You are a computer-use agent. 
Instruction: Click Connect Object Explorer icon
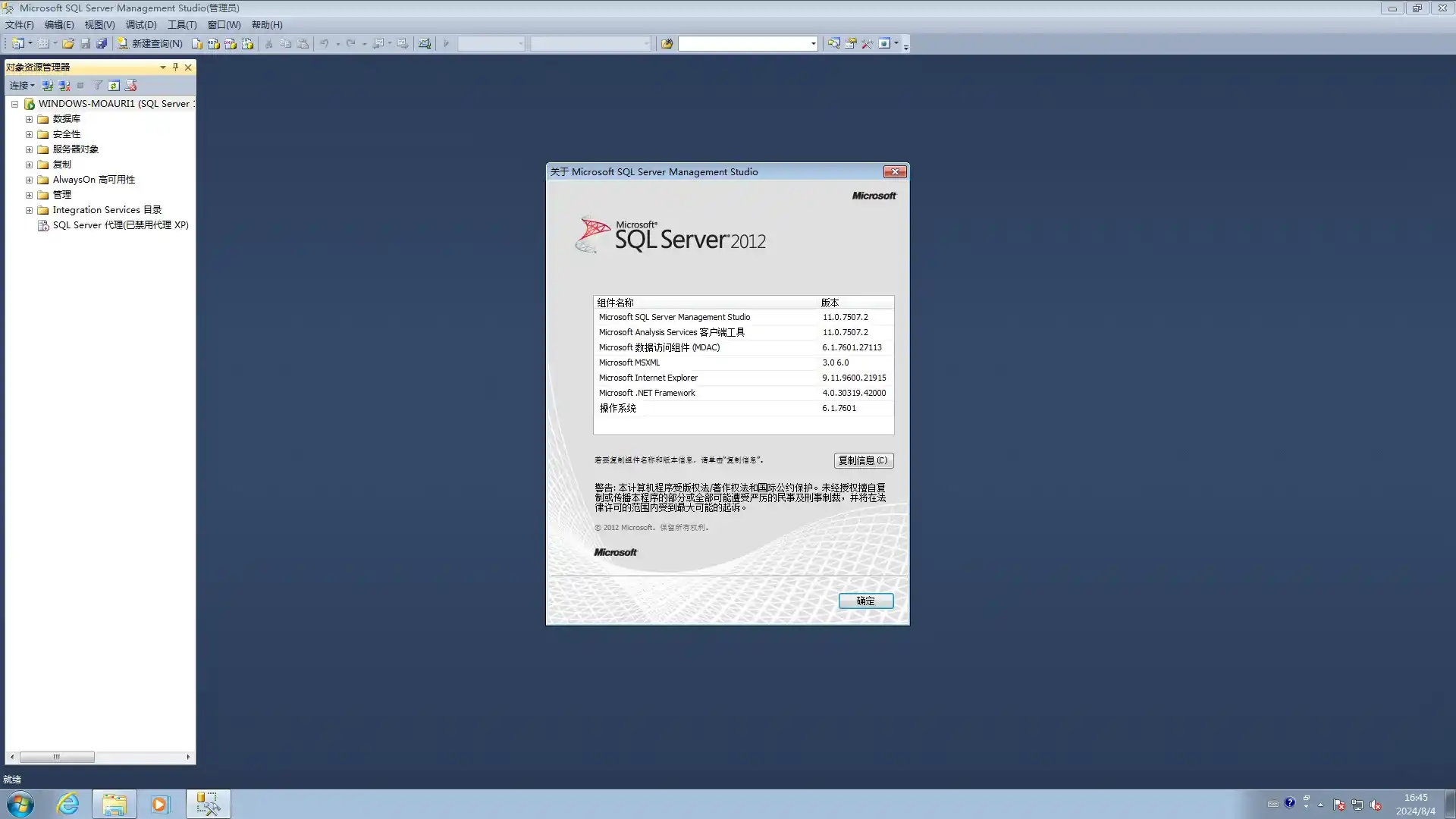click(48, 86)
